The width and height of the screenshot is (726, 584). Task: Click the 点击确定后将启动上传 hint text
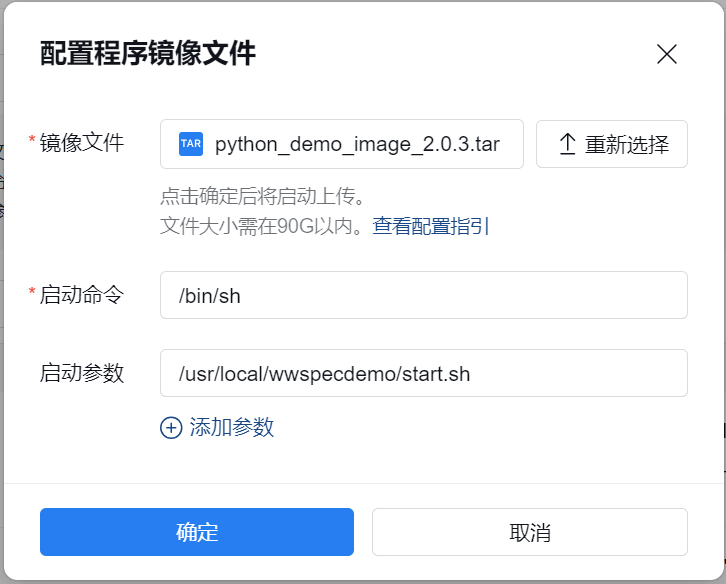point(259,195)
